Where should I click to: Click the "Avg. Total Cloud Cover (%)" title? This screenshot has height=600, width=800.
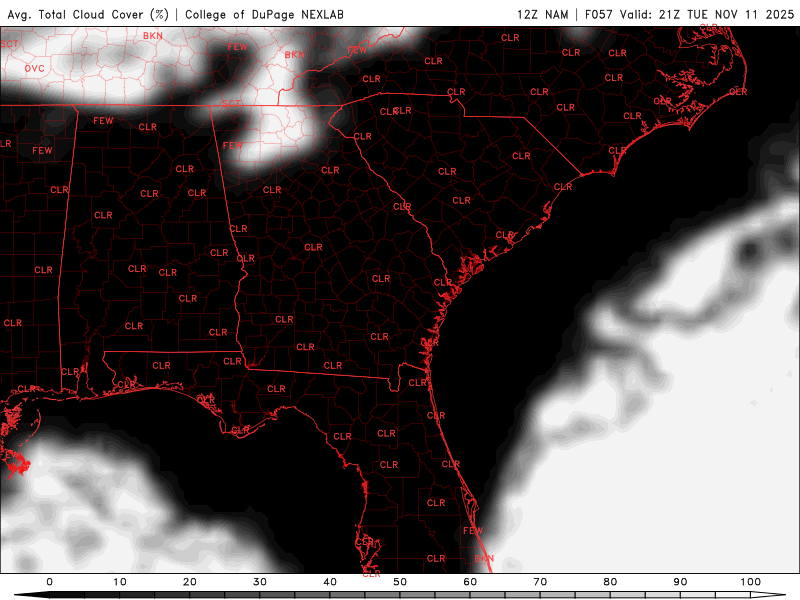88,14
